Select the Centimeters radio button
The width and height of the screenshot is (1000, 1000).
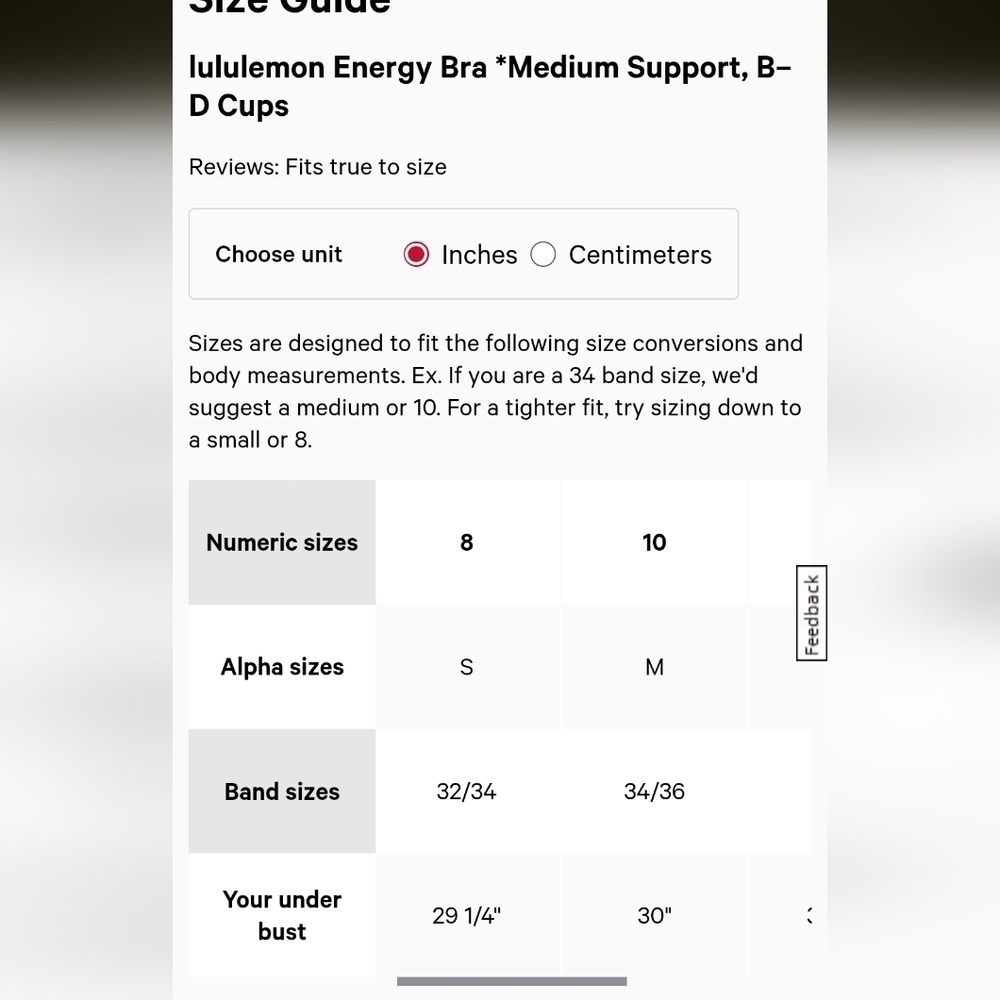click(x=543, y=255)
